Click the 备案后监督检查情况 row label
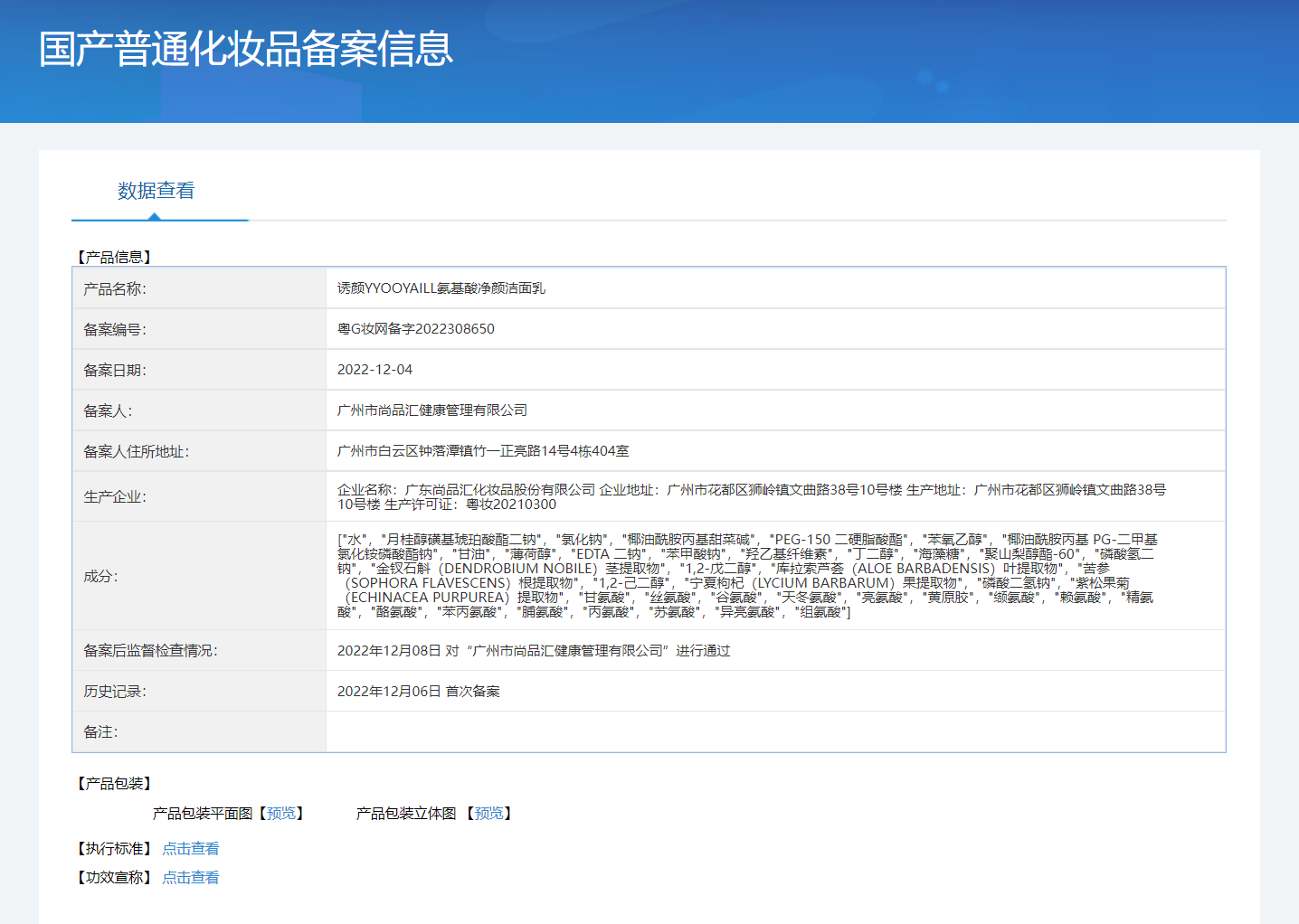 pos(150,651)
